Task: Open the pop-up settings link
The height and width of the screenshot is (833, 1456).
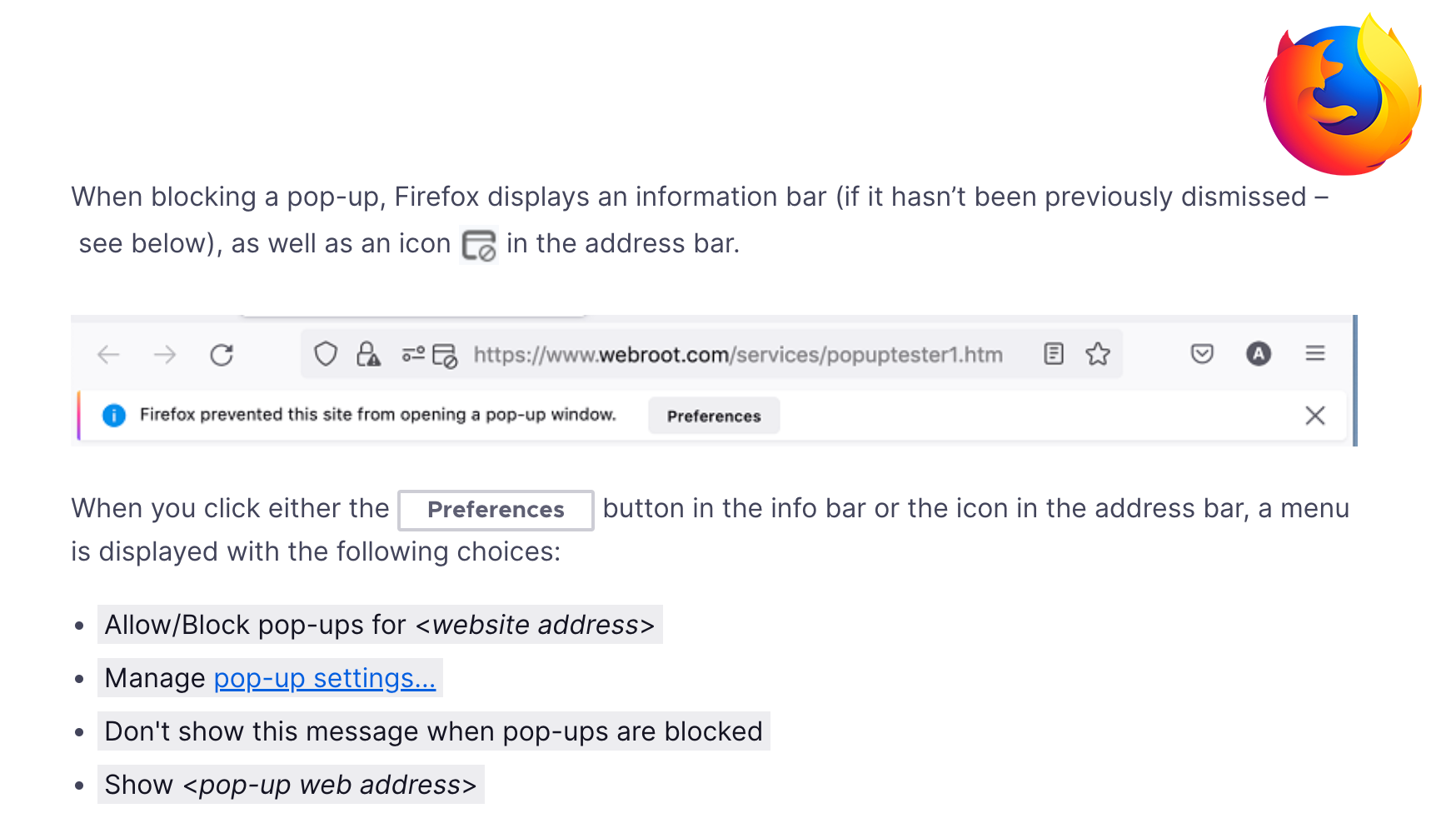Action: coord(325,678)
